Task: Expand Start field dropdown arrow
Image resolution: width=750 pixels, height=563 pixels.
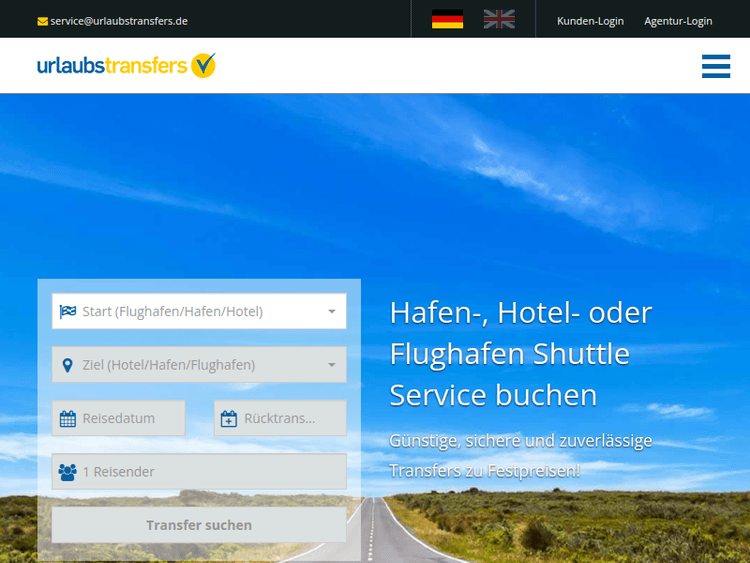Action: tap(331, 311)
